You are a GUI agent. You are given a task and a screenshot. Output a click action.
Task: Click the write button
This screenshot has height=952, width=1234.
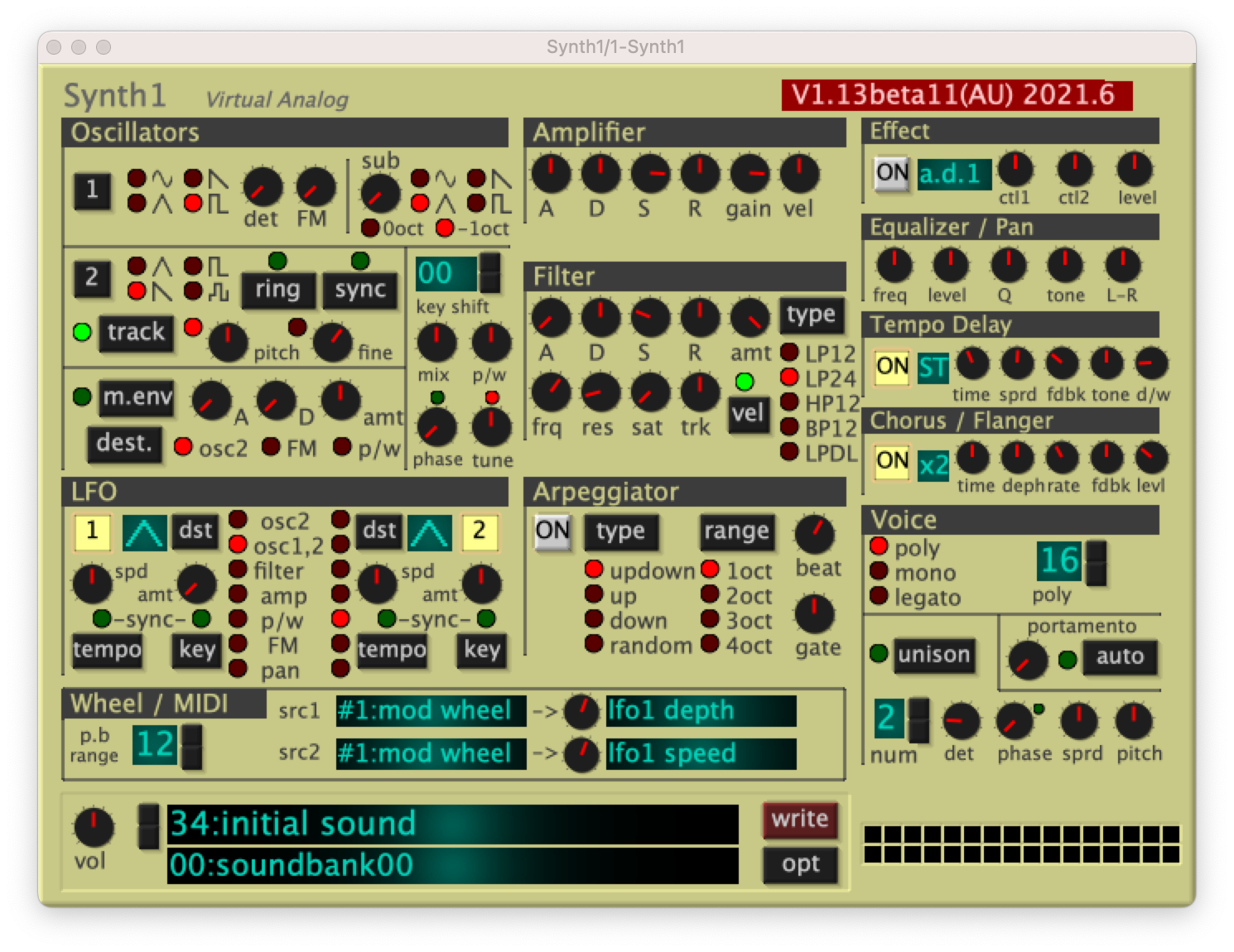click(799, 819)
